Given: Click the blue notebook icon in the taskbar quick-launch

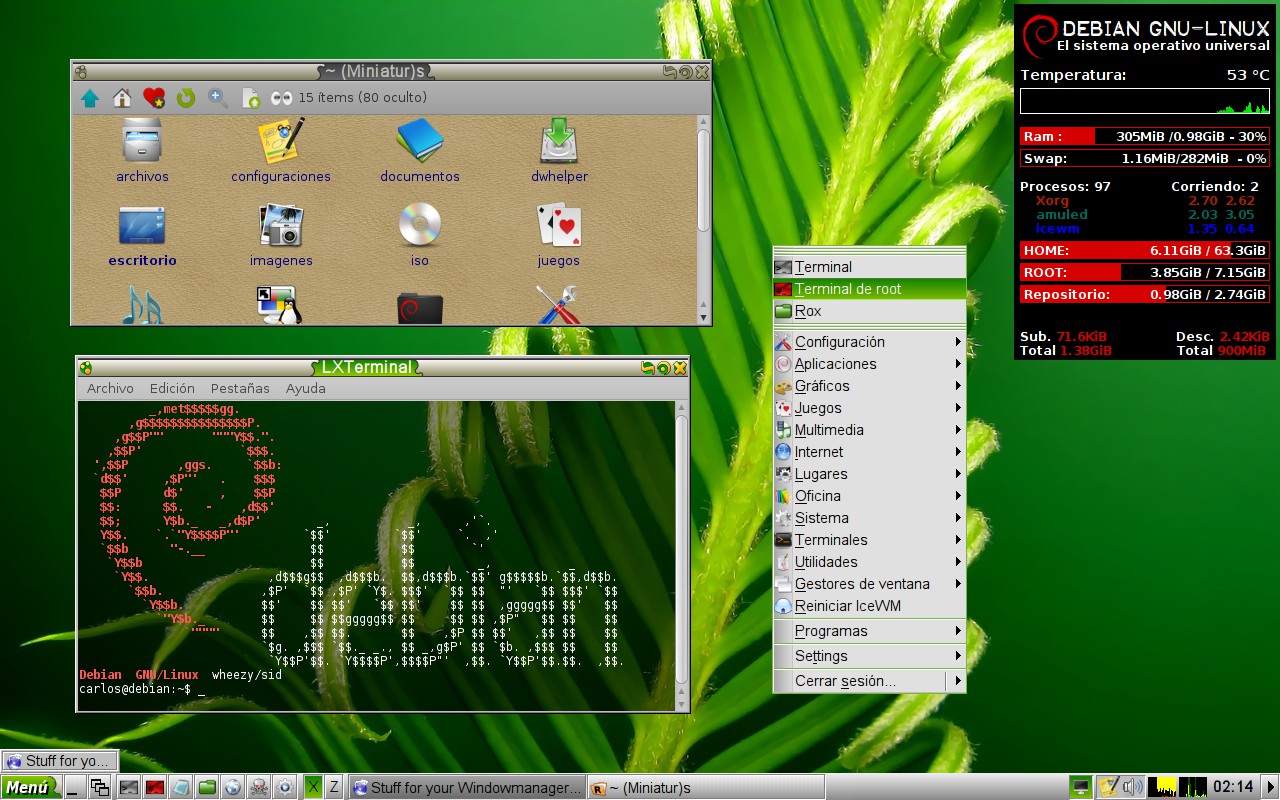Looking at the screenshot, I should tap(181, 788).
